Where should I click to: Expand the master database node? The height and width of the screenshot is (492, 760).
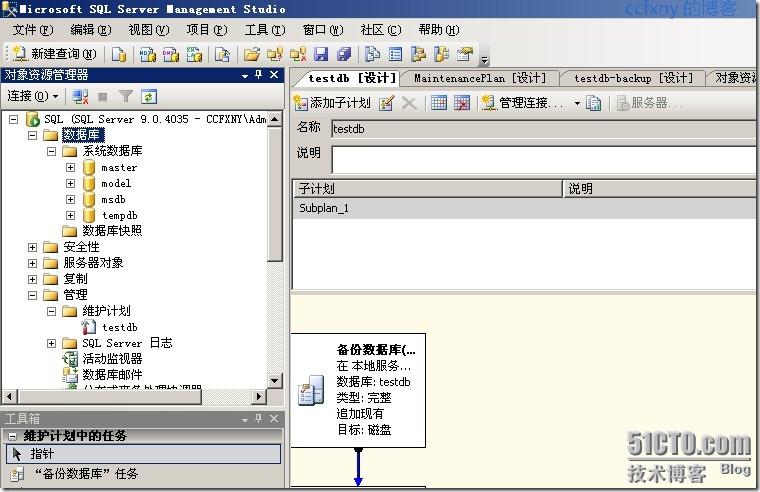70,167
